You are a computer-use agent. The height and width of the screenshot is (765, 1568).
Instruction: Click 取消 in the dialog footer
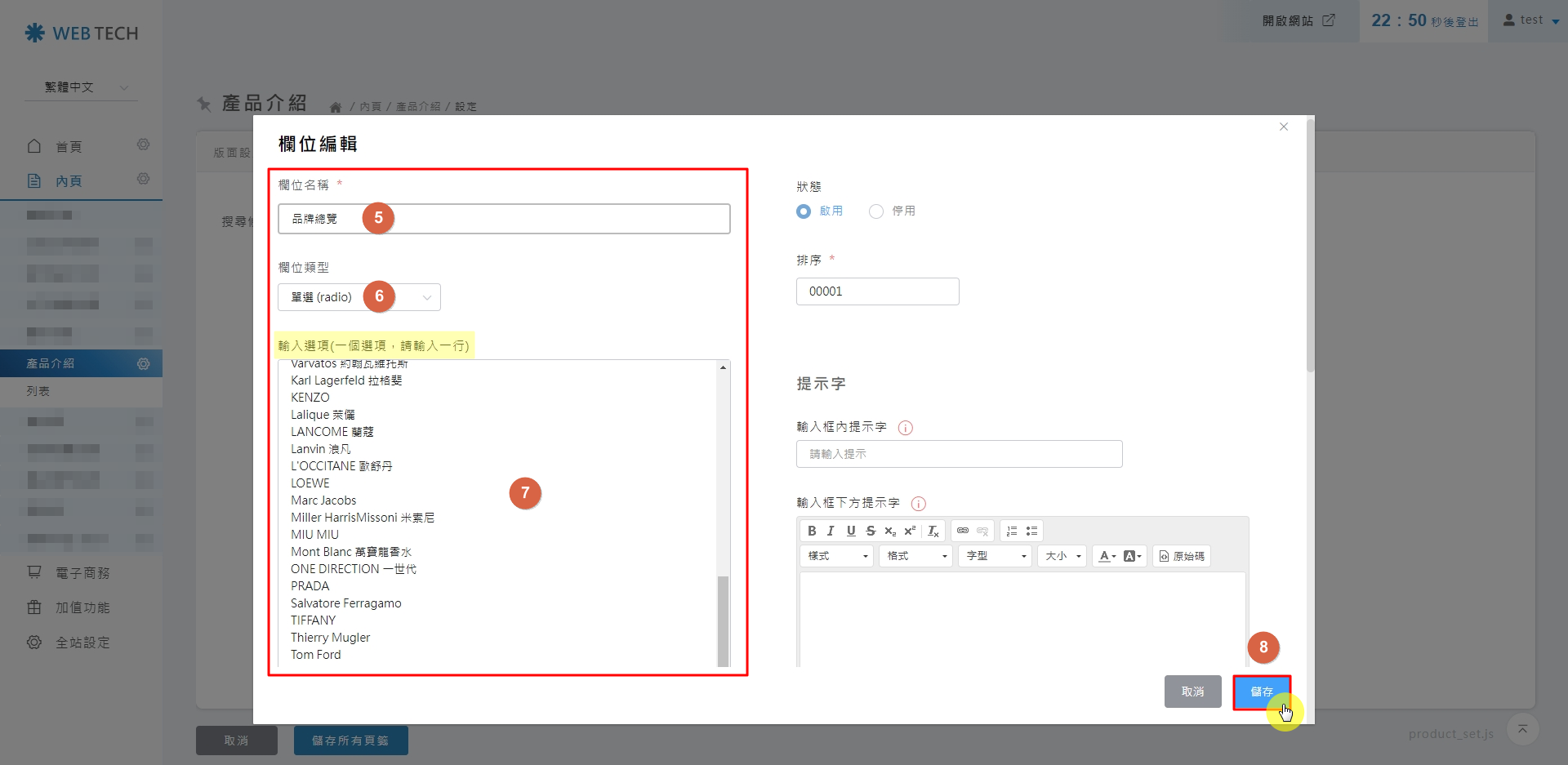pyautogui.click(x=1192, y=692)
